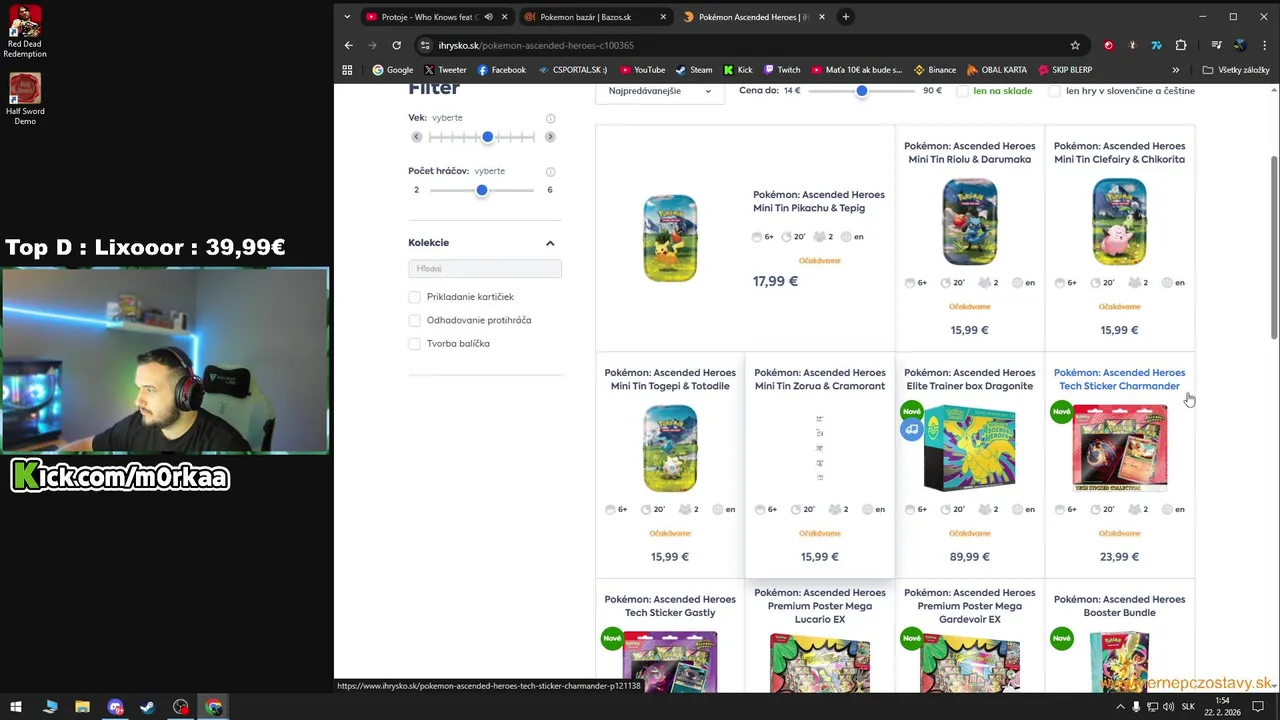Collapse the Kolekcie filter section
Viewport: 1280px width, 720px height.
[x=550, y=243]
